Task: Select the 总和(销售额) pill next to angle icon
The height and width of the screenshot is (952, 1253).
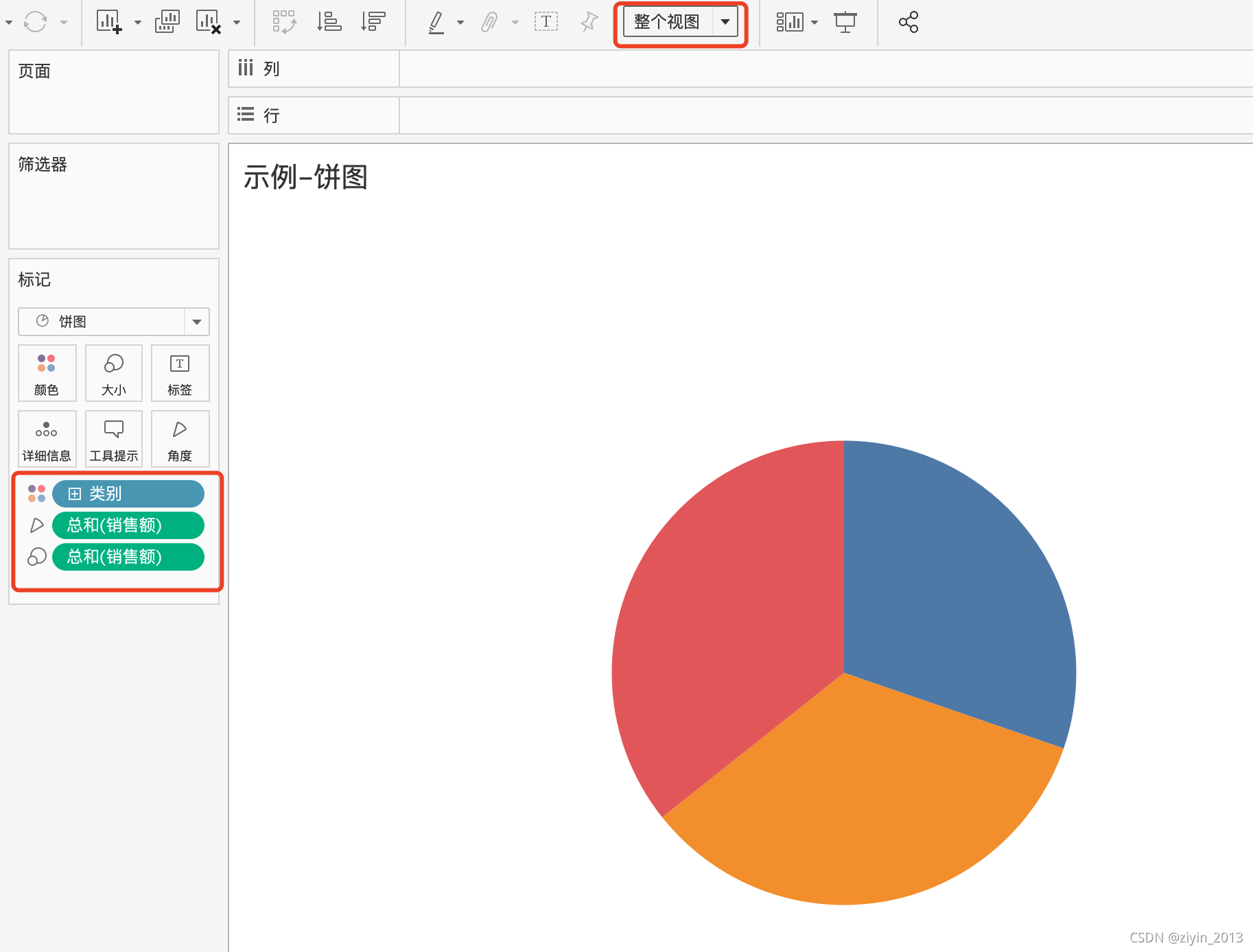Action: [128, 525]
